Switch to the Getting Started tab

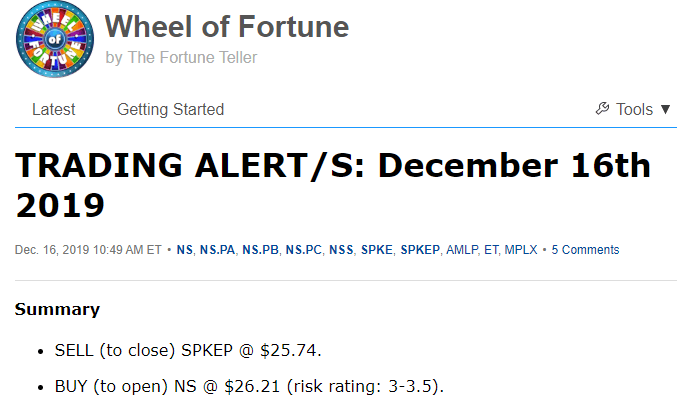[170, 109]
